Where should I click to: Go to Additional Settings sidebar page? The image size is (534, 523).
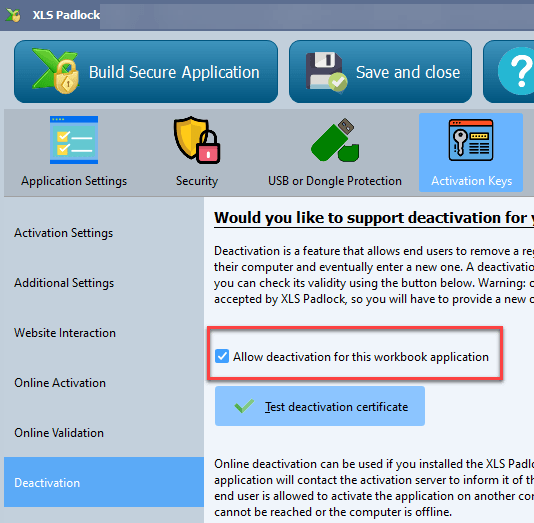click(x=64, y=283)
